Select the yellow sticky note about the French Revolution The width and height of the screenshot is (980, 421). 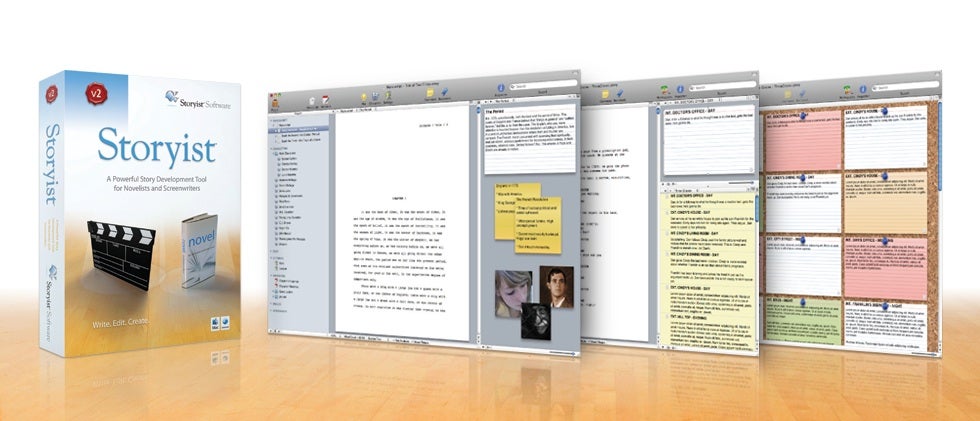tap(538, 225)
